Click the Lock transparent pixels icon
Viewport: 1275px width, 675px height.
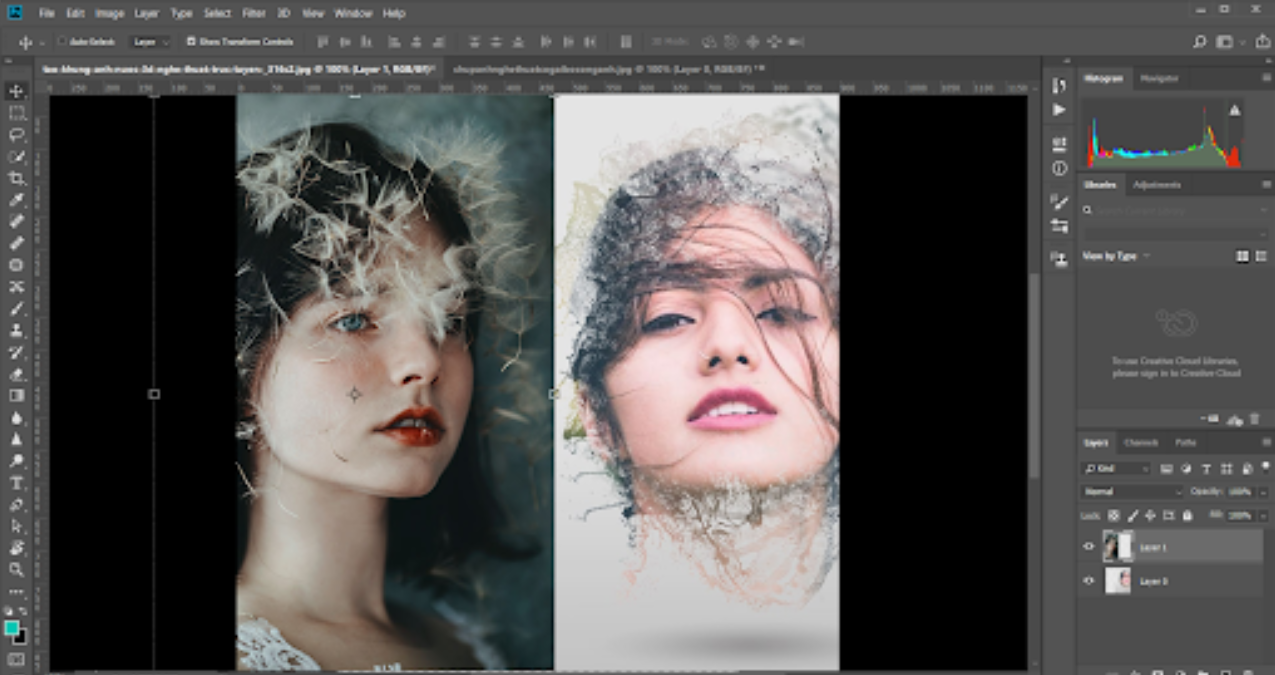[x=1114, y=516]
